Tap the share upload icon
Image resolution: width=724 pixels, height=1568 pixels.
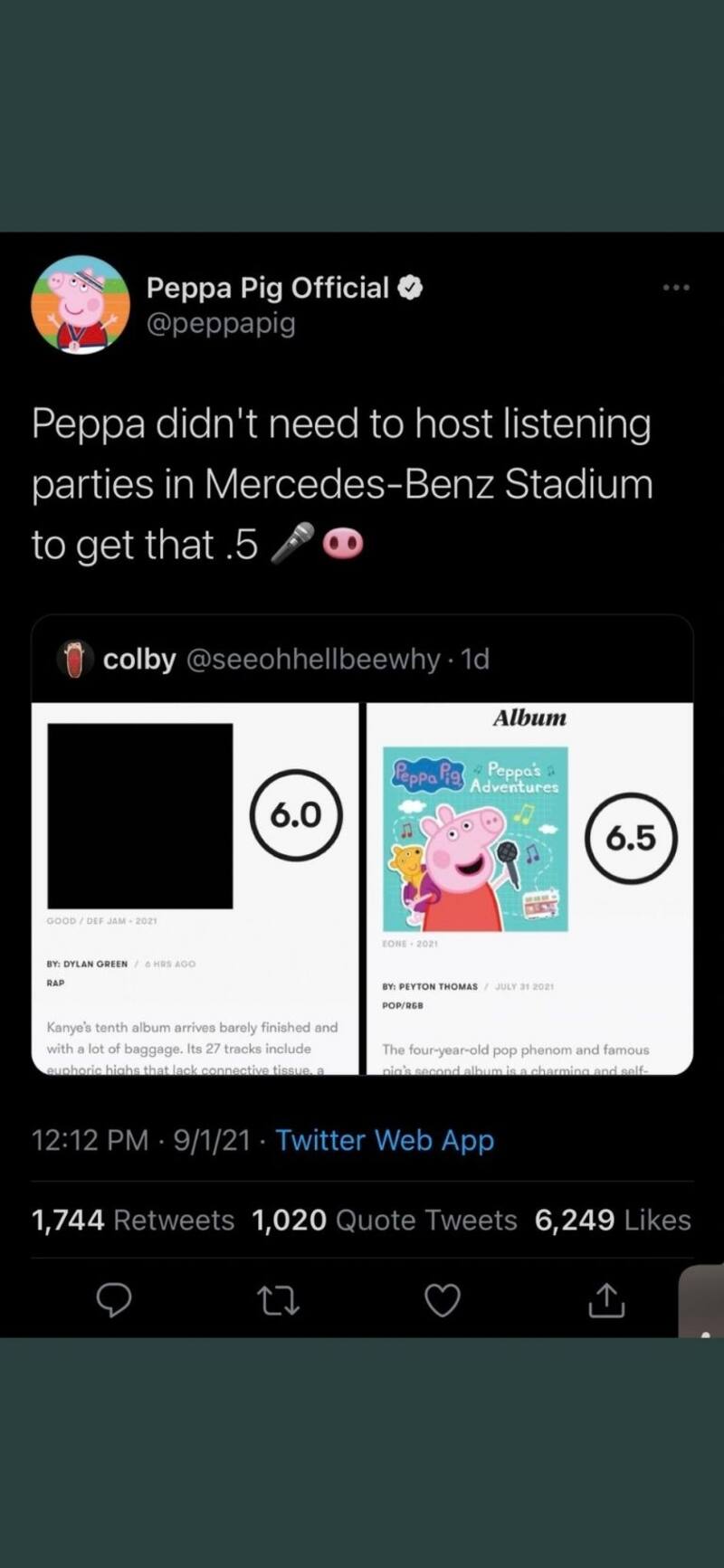click(606, 1300)
